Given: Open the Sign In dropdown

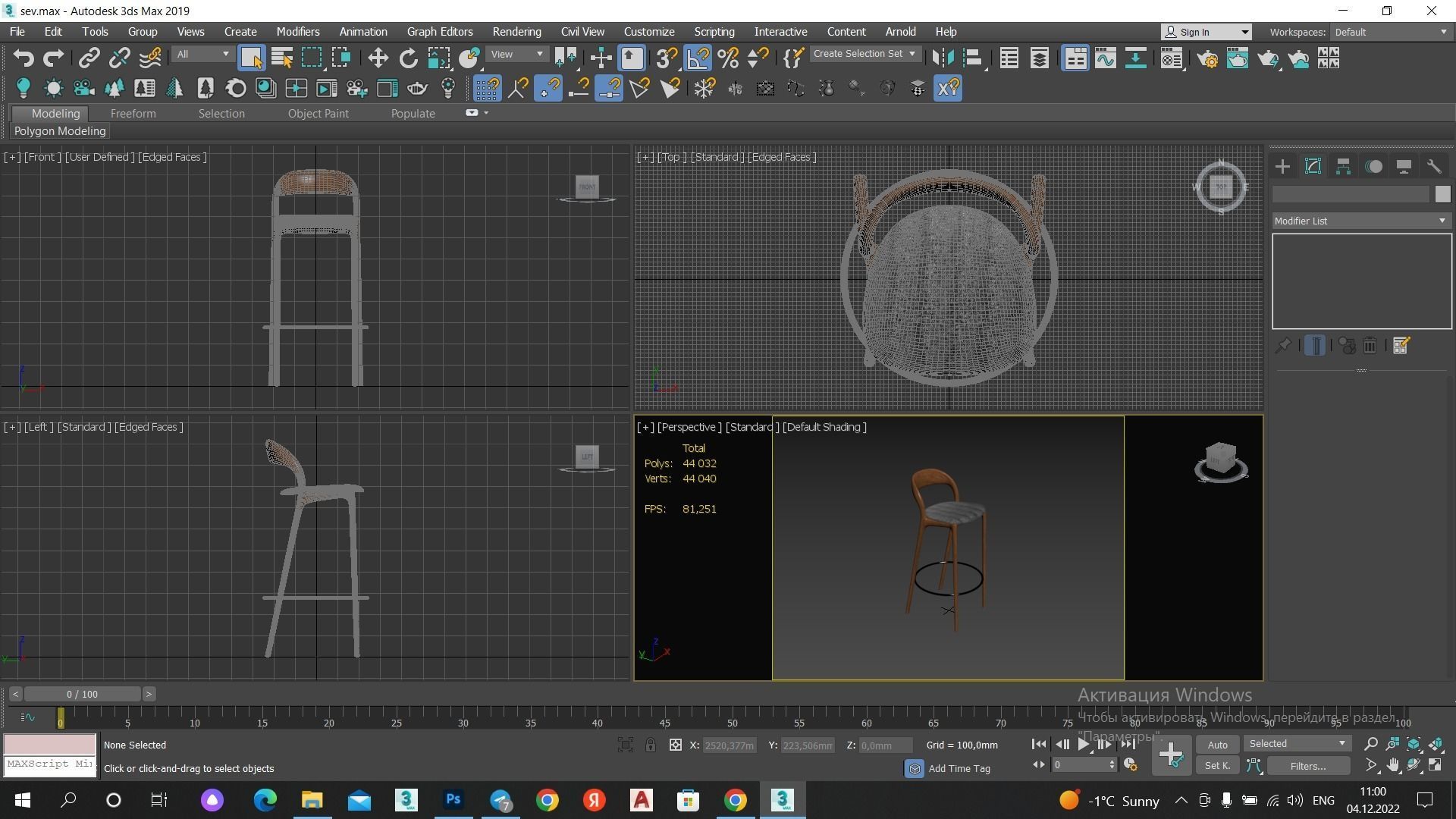Looking at the screenshot, I should [x=1206, y=32].
